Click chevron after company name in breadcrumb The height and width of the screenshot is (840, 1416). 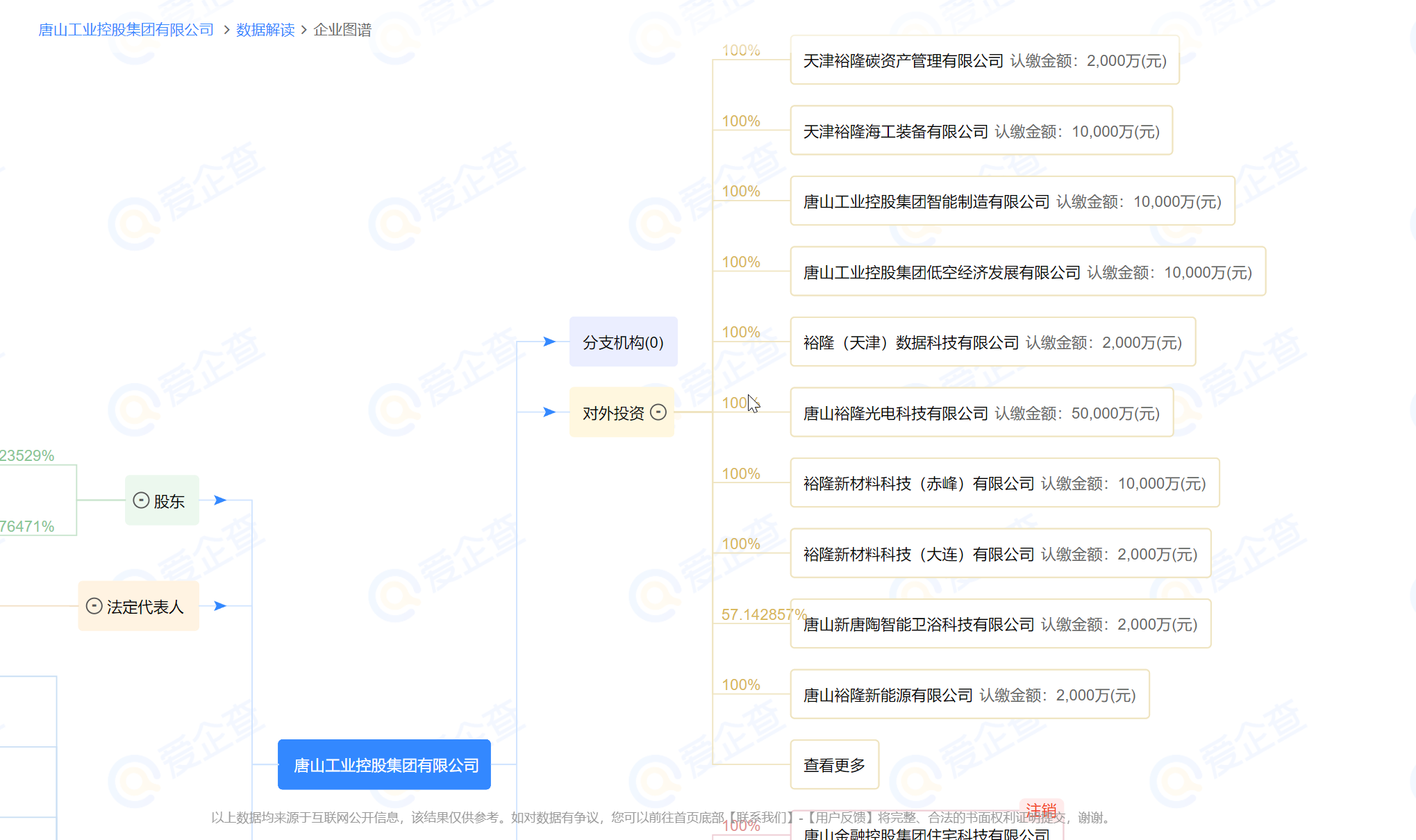point(226,30)
